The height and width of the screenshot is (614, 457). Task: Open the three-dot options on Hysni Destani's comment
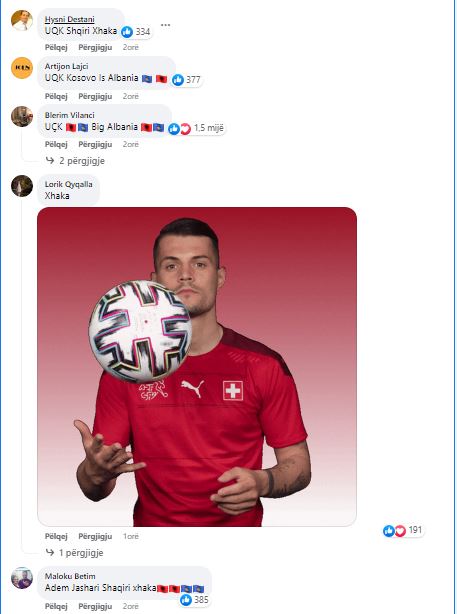(165, 25)
